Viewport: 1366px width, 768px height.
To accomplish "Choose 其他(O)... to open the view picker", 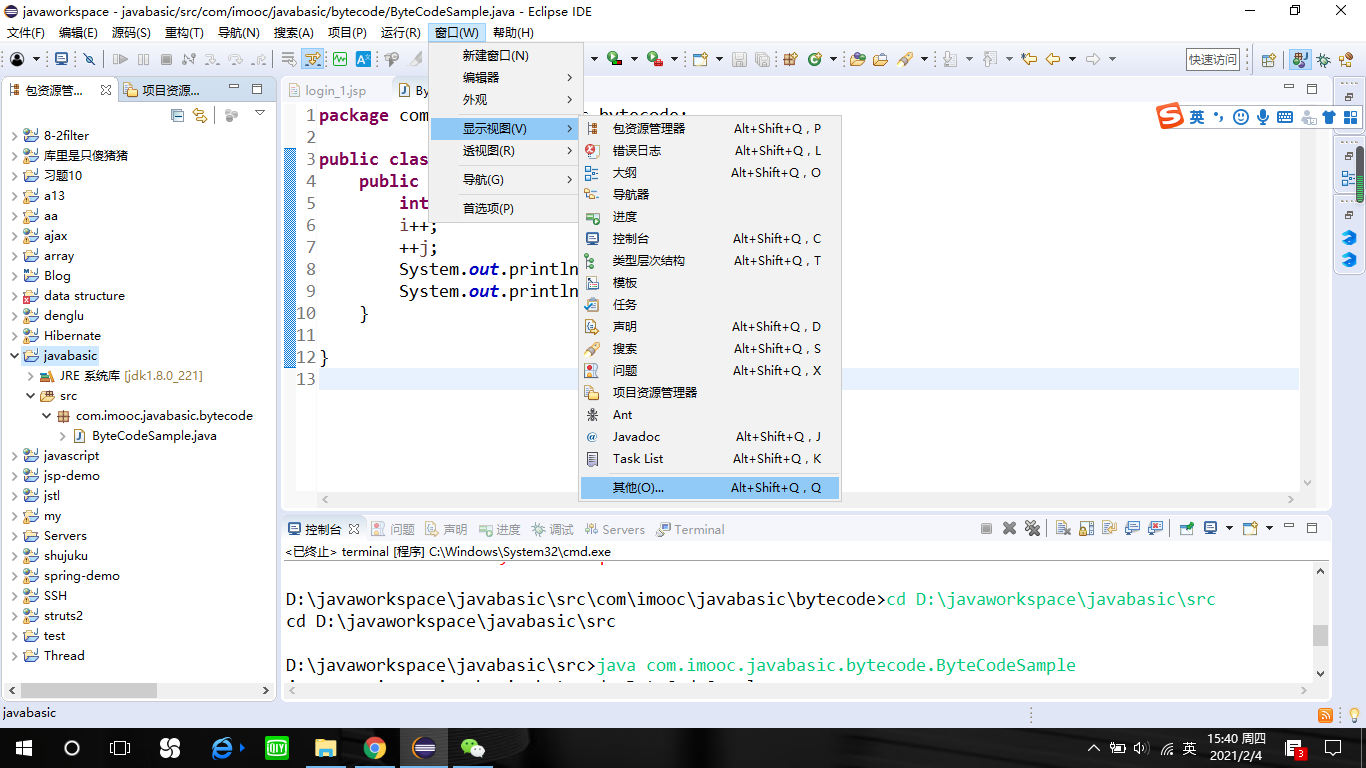I will [630, 487].
